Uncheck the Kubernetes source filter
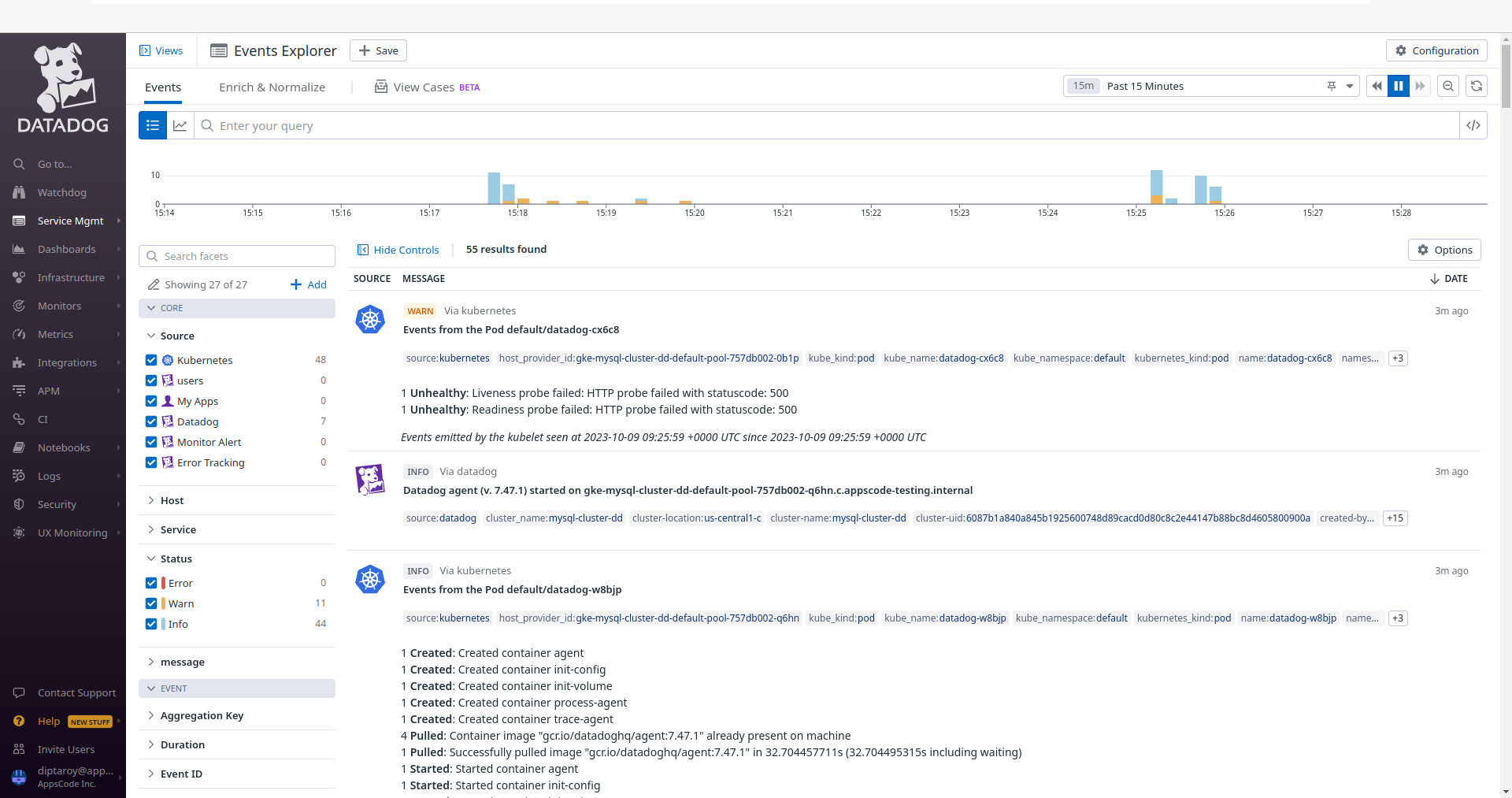Image resolution: width=1512 pixels, height=798 pixels. click(x=150, y=360)
